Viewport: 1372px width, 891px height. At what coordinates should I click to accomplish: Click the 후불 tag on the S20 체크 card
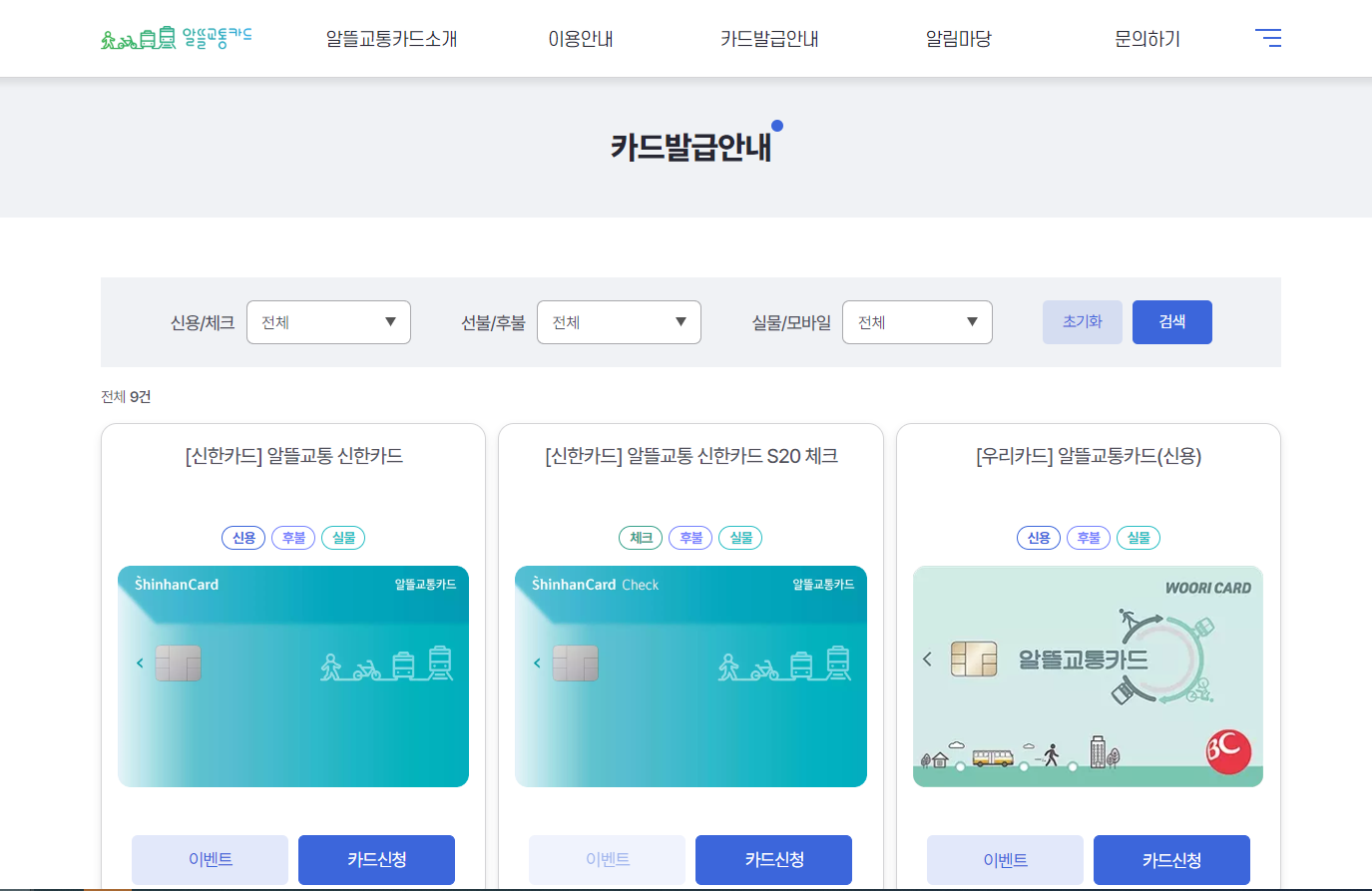pos(690,538)
